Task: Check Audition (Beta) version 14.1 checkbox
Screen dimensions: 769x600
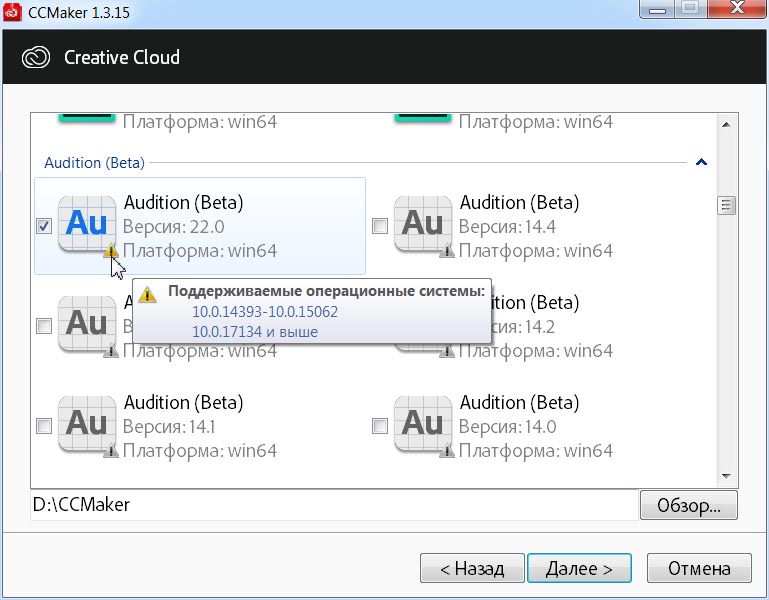Action: [44, 426]
